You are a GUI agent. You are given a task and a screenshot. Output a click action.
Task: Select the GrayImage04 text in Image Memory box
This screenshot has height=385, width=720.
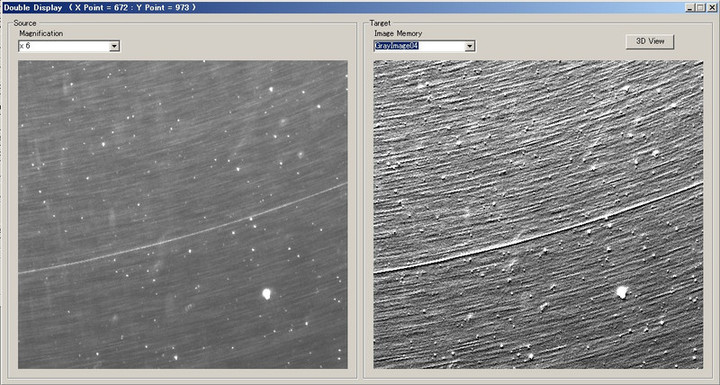click(397, 46)
